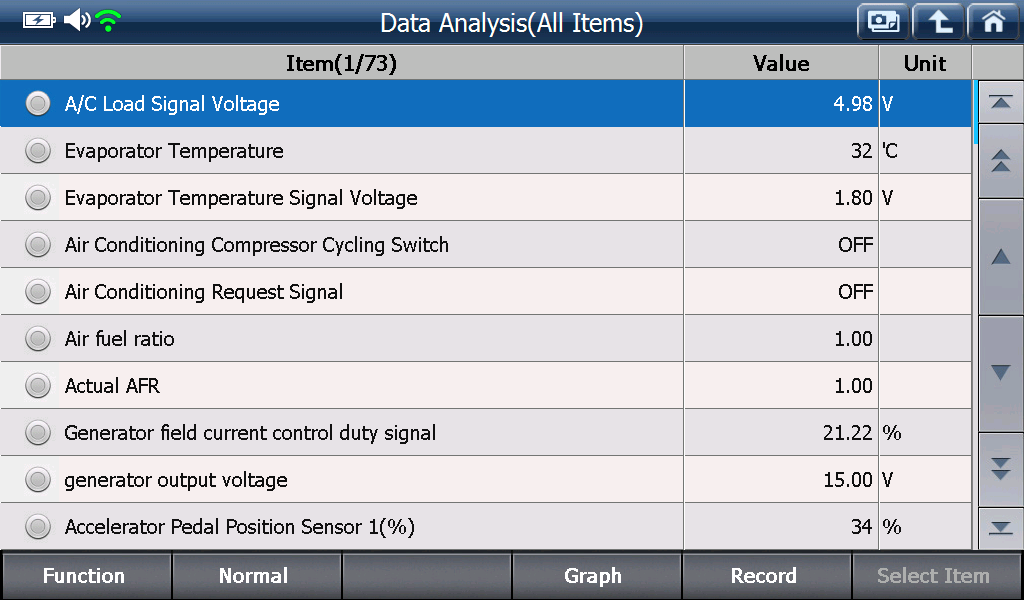1024x600 pixels.
Task: Open the Function menu
Action: pos(86,576)
